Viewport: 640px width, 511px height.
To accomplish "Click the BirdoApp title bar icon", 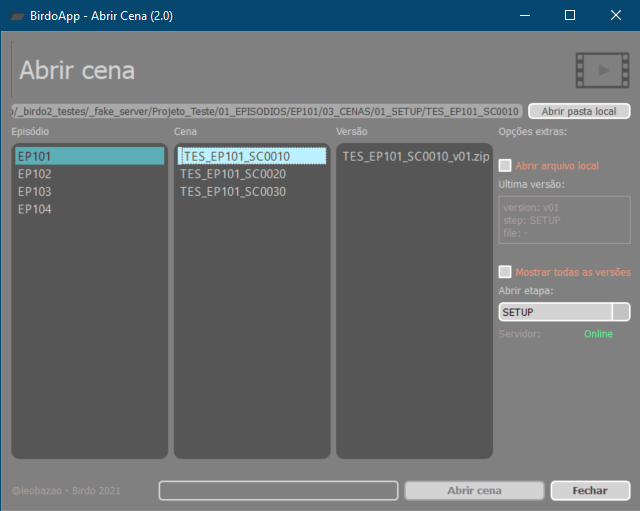I will [x=16, y=16].
